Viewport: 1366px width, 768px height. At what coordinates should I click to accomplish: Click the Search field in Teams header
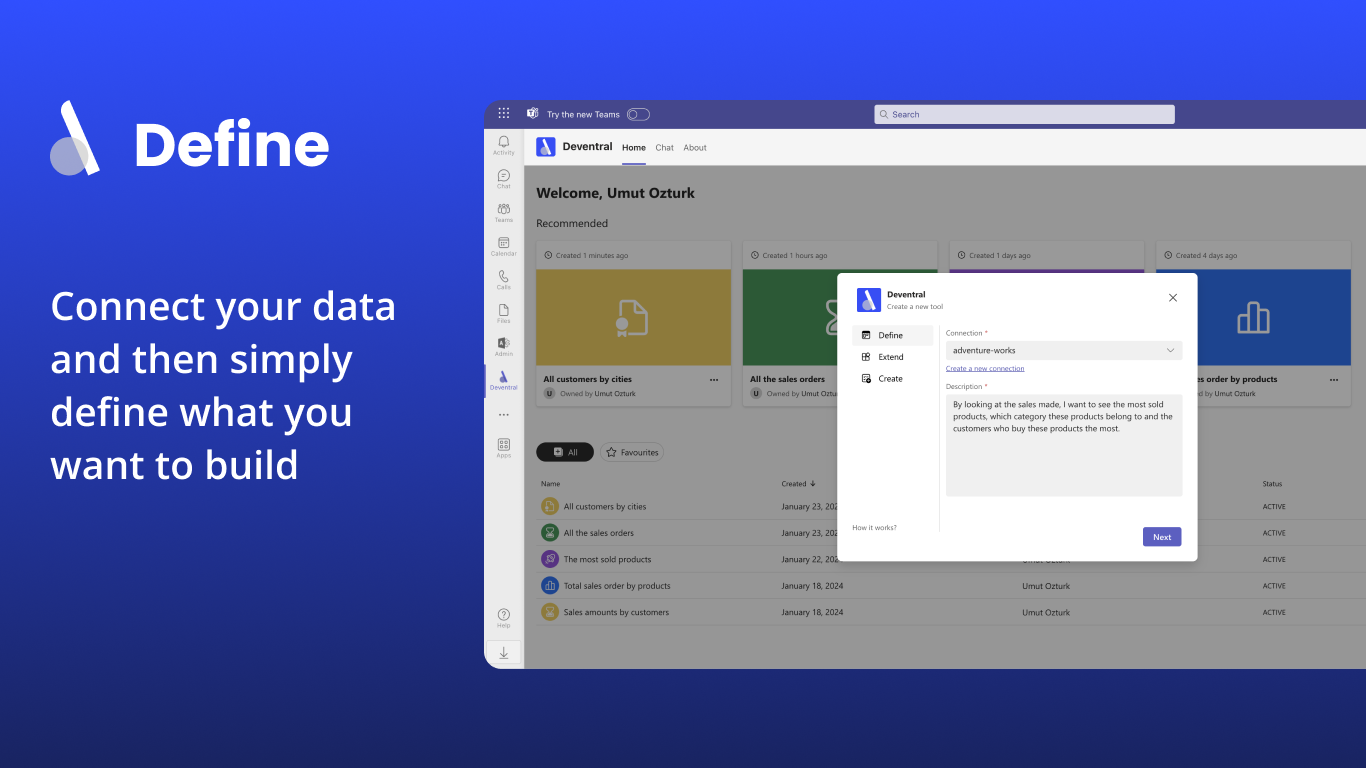1024,114
